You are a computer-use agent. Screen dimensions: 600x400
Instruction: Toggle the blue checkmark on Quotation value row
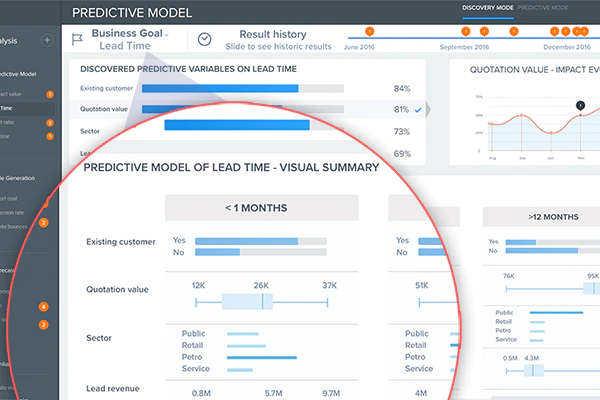(x=418, y=110)
